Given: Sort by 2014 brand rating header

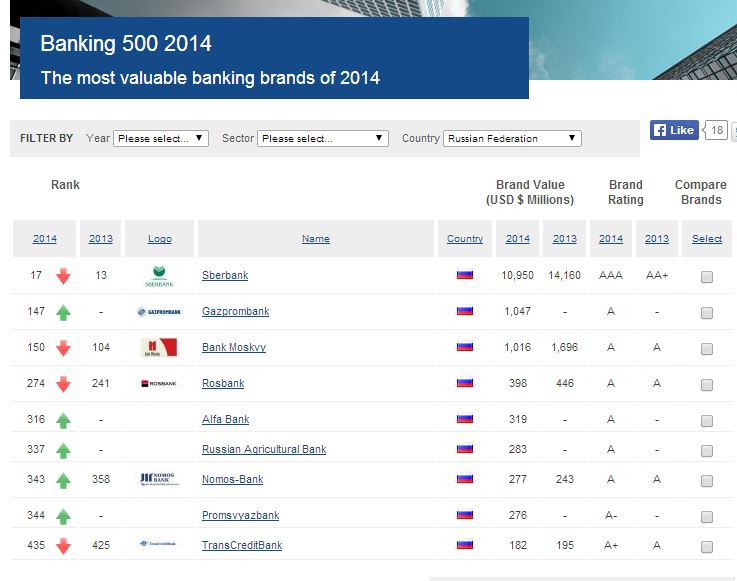Looking at the screenshot, I should (611, 238).
